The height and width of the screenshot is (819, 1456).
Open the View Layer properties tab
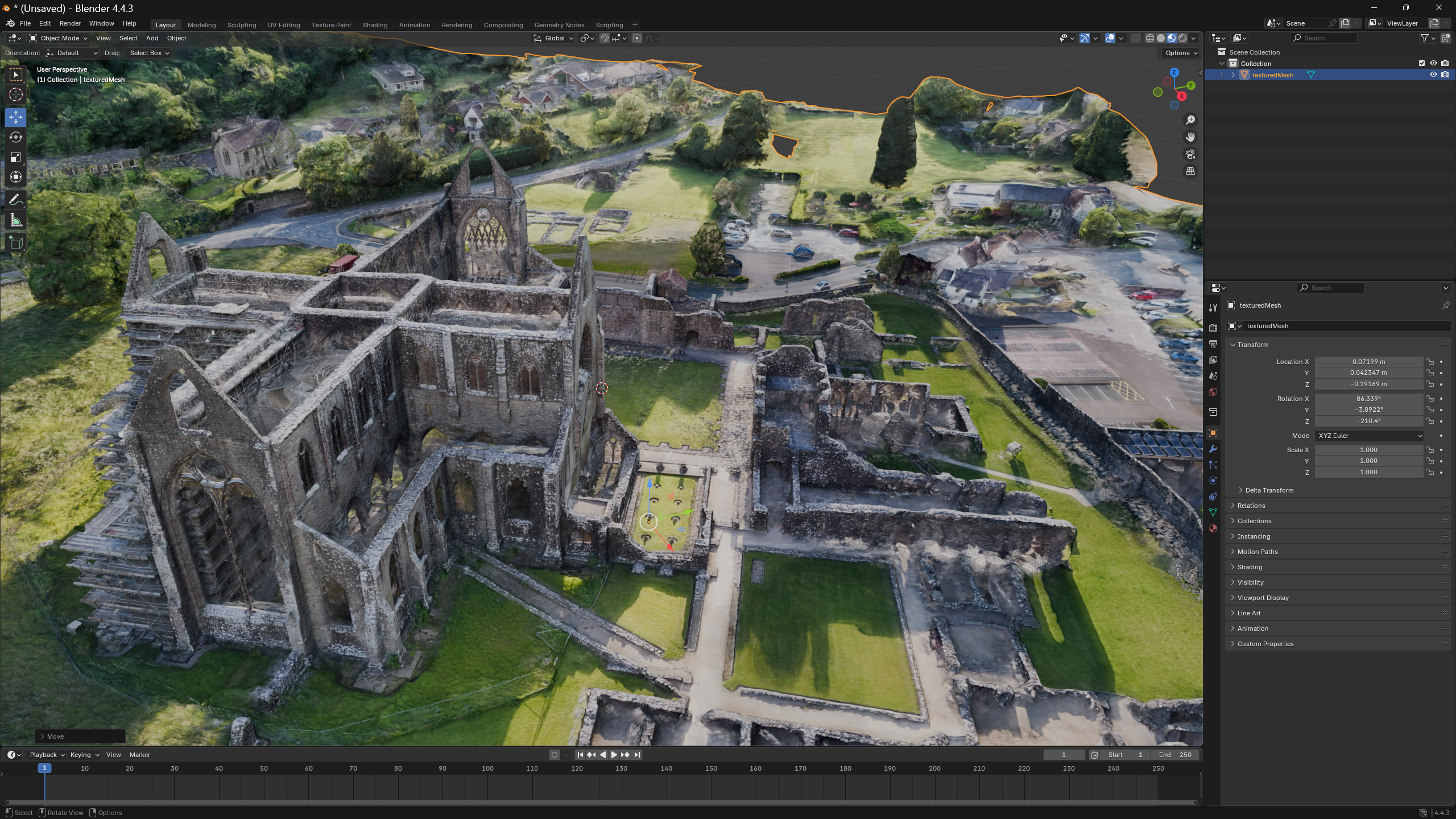pyautogui.click(x=1213, y=360)
